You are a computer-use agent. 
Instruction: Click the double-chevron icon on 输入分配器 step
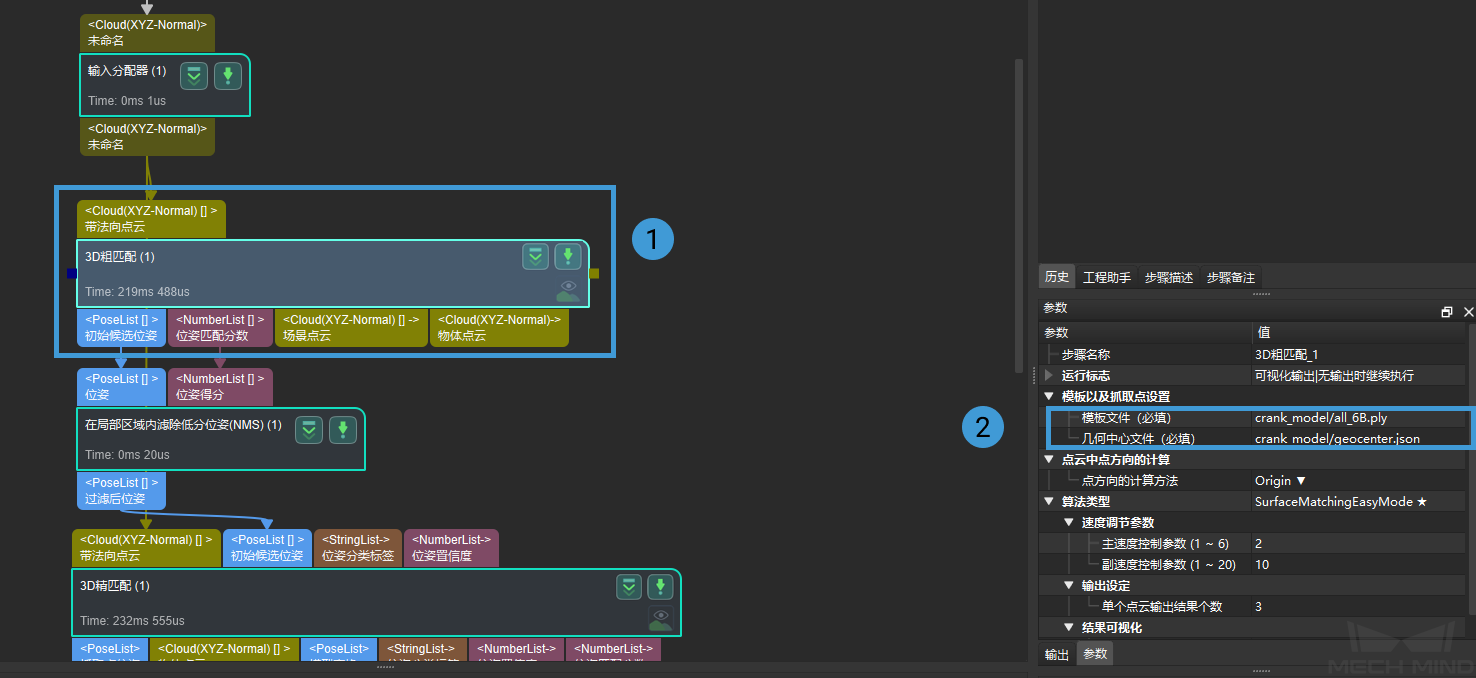(x=194, y=76)
